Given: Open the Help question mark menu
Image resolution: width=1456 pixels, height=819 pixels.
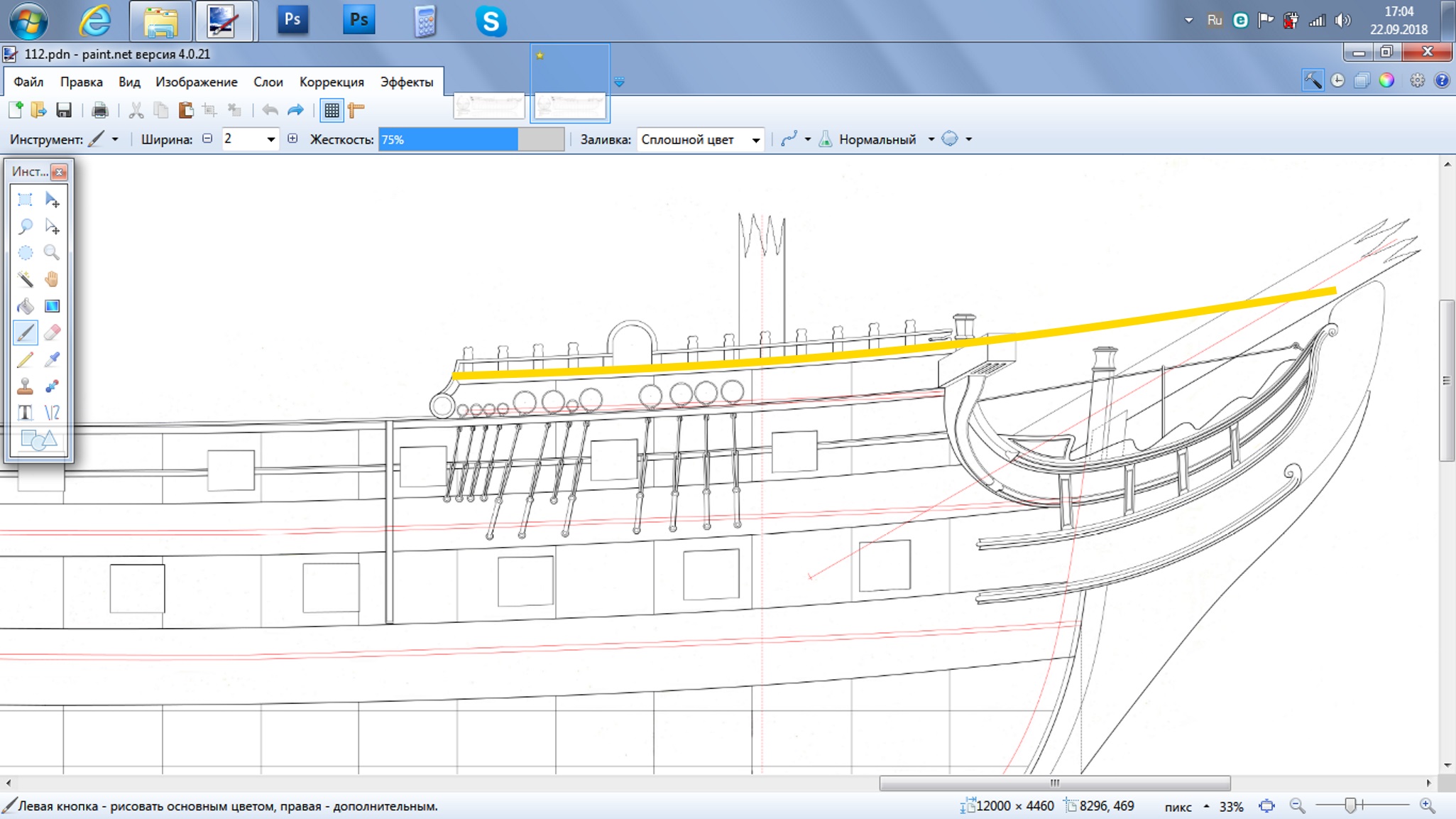Looking at the screenshot, I should coord(1442,81).
